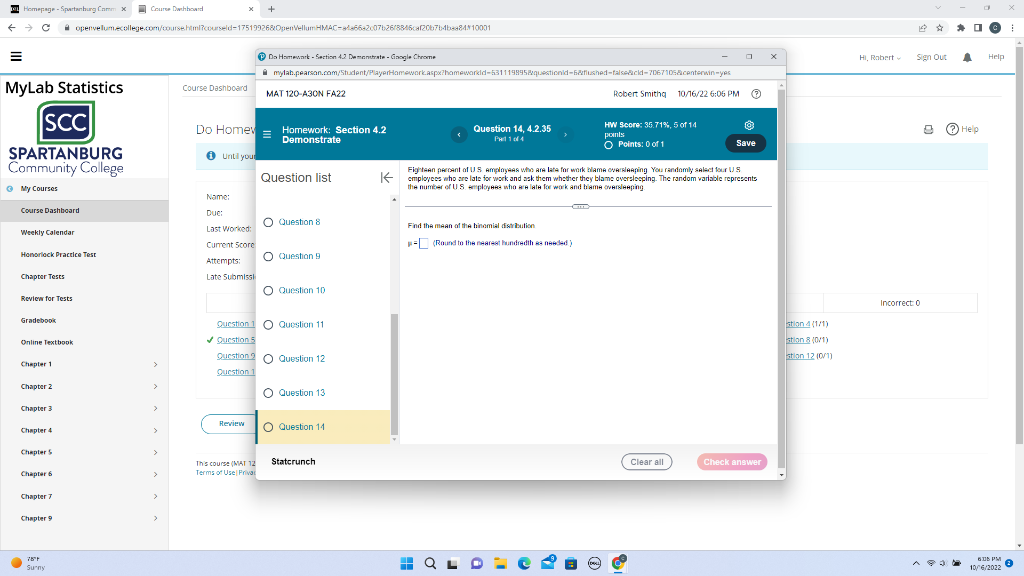Open the Windows Start menu
Viewport: 1024px width, 576px height.
pyautogui.click(x=406, y=563)
